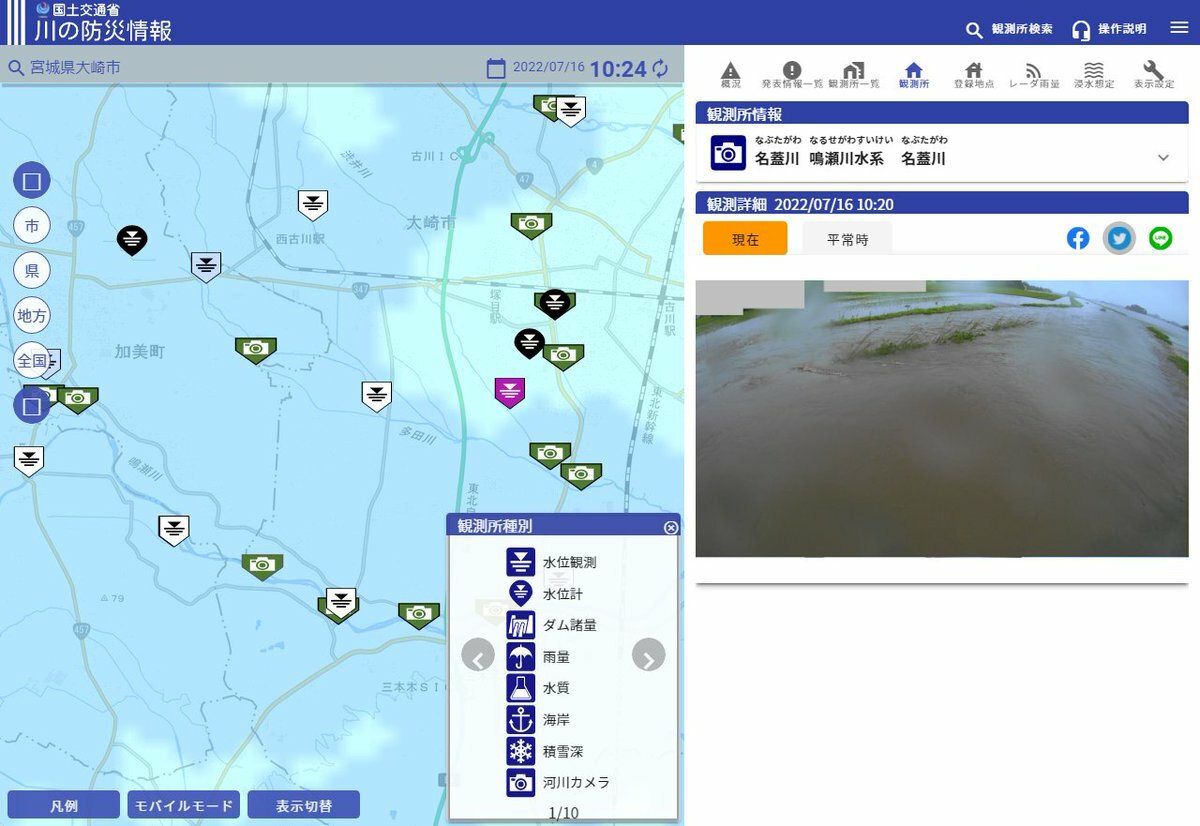The height and width of the screenshot is (826, 1200).
Task: Select water level marker above 西古川駅
Action: pos(313,205)
